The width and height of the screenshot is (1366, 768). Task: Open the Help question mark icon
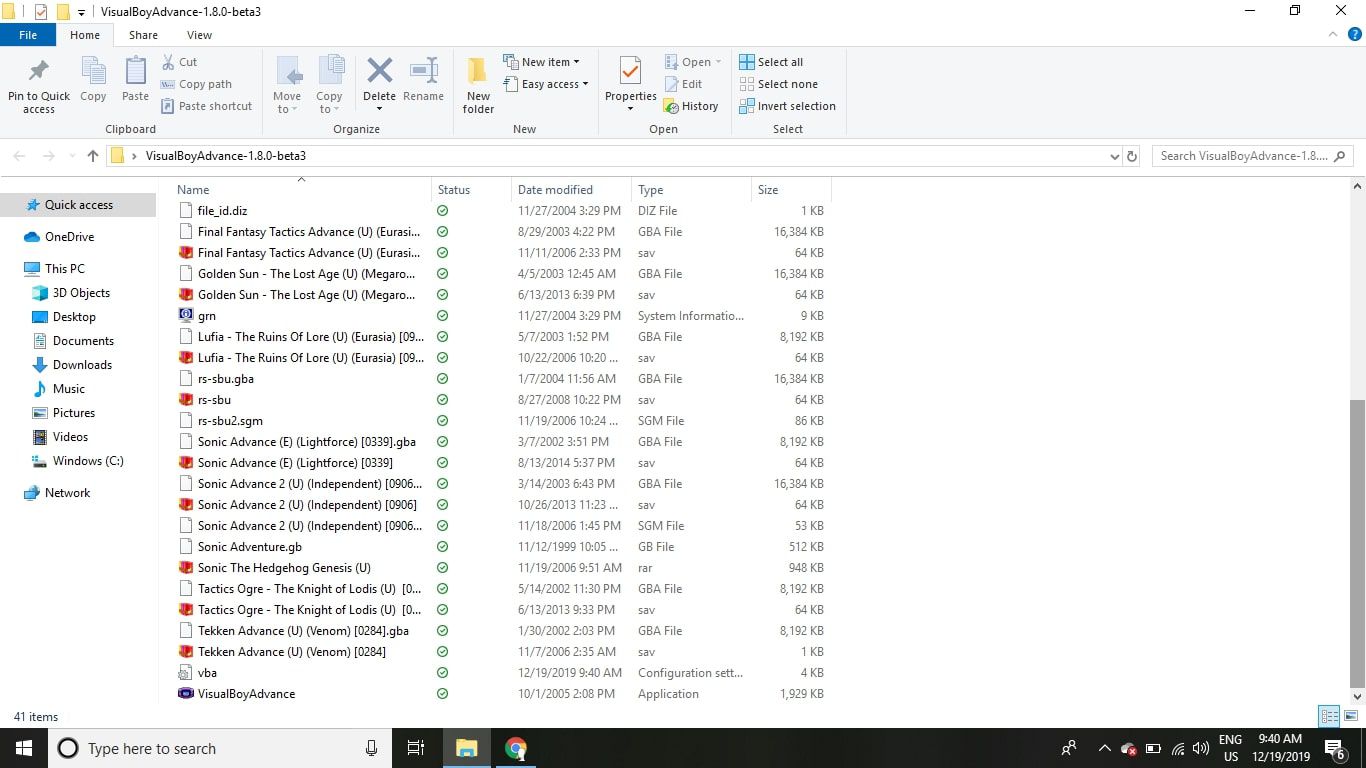click(x=1355, y=35)
